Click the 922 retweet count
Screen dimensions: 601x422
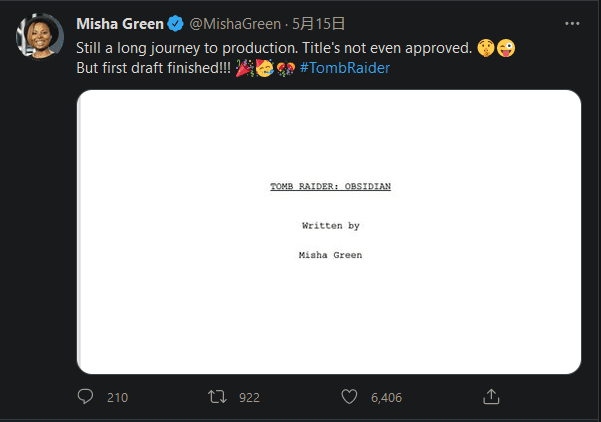(x=250, y=397)
